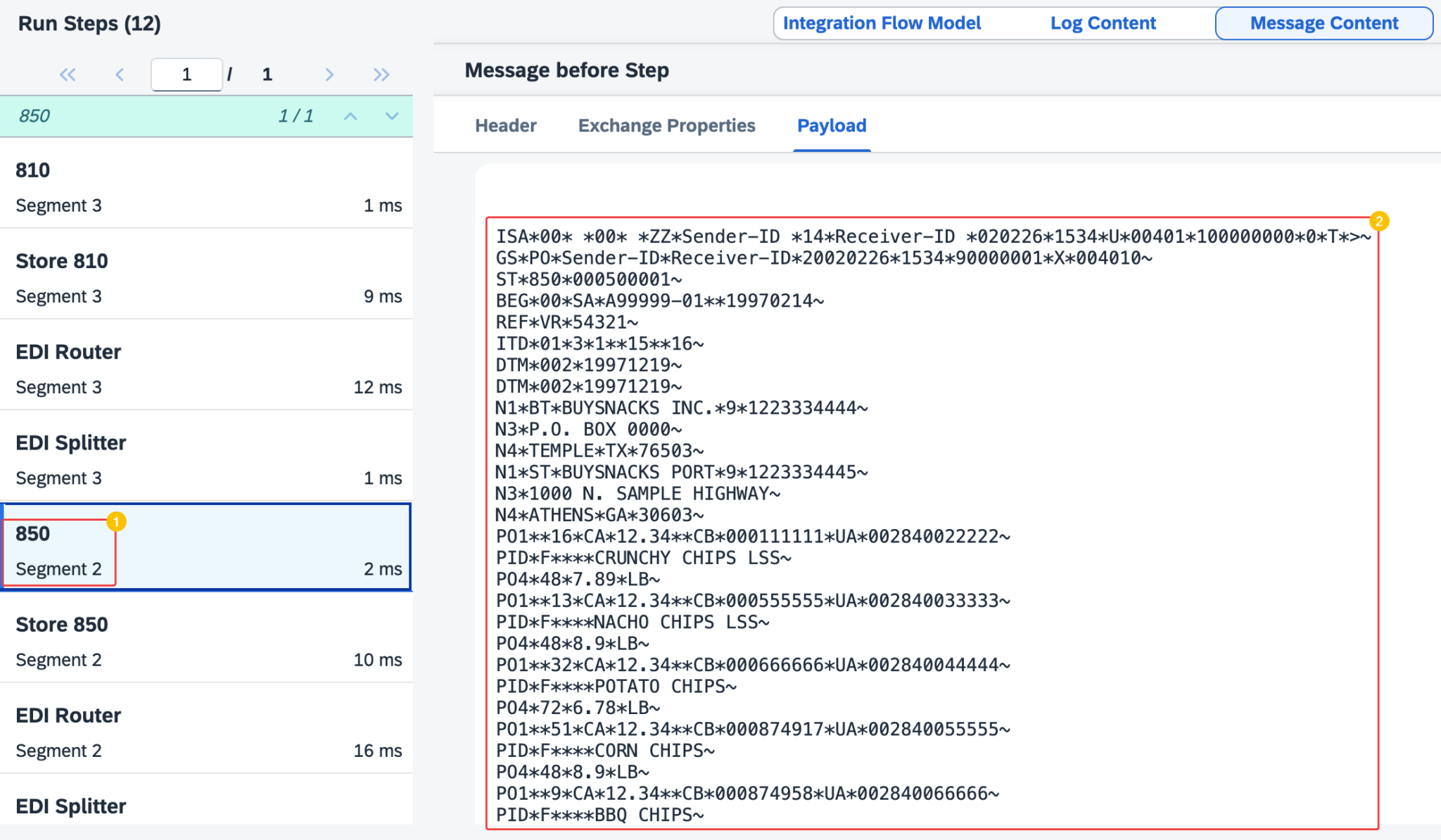
Task: Navigate to next 850 match with down chevron
Action: click(x=392, y=116)
